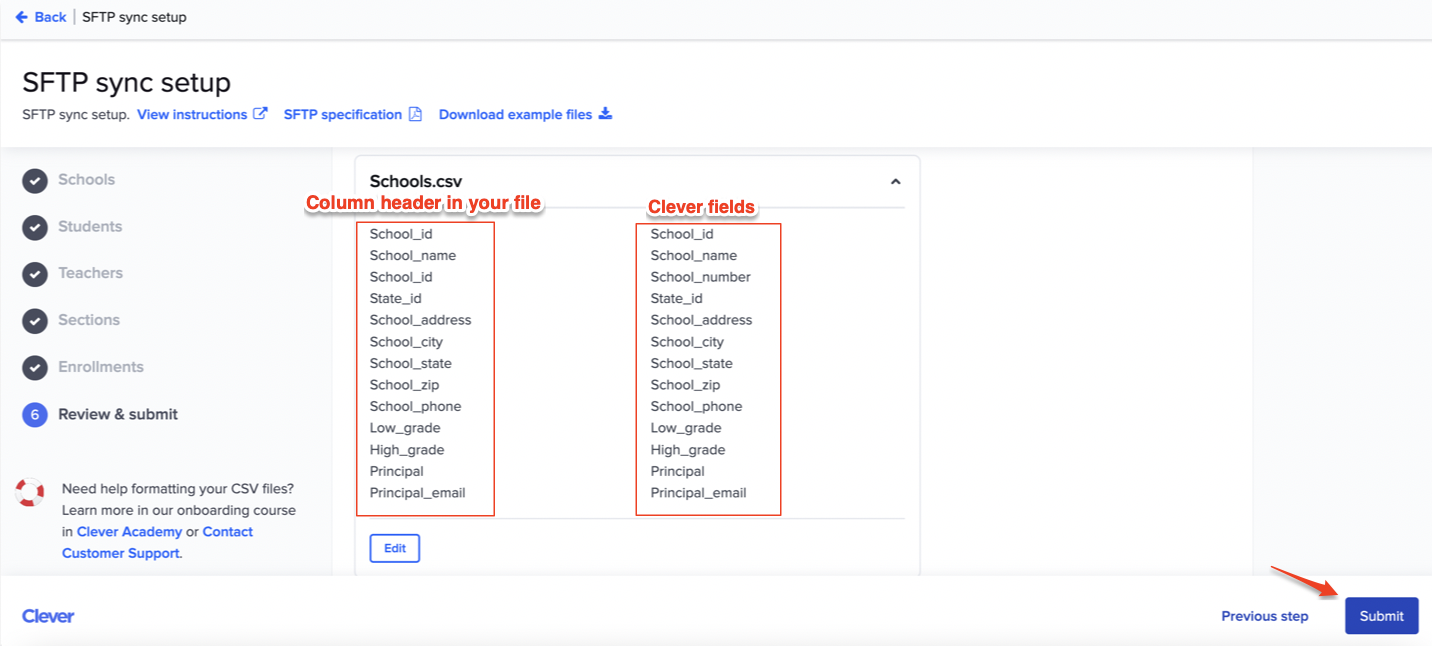Open the Clever Academy link
Image resolution: width=1432 pixels, height=646 pixels.
point(129,531)
